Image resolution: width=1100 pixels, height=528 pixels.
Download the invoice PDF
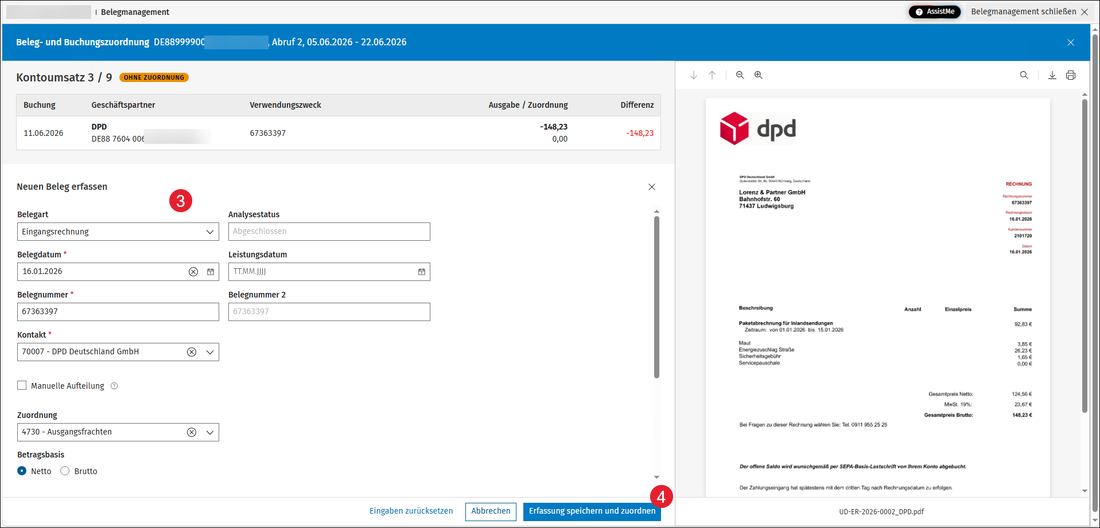tap(1052, 75)
